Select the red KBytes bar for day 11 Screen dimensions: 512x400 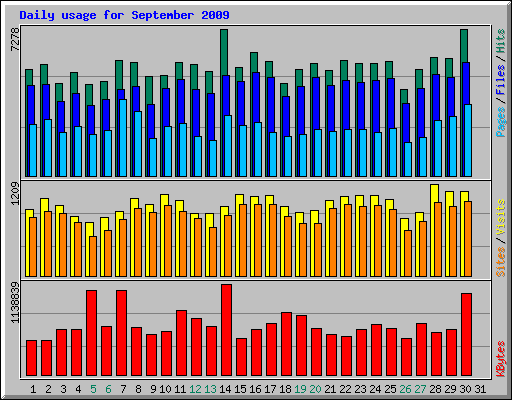[181, 343]
